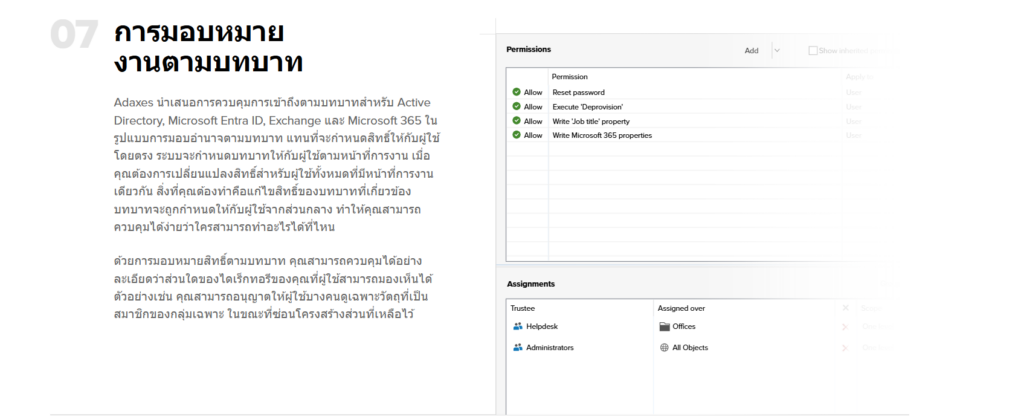Expand the chevron on the All Objects row

coord(845,347)
